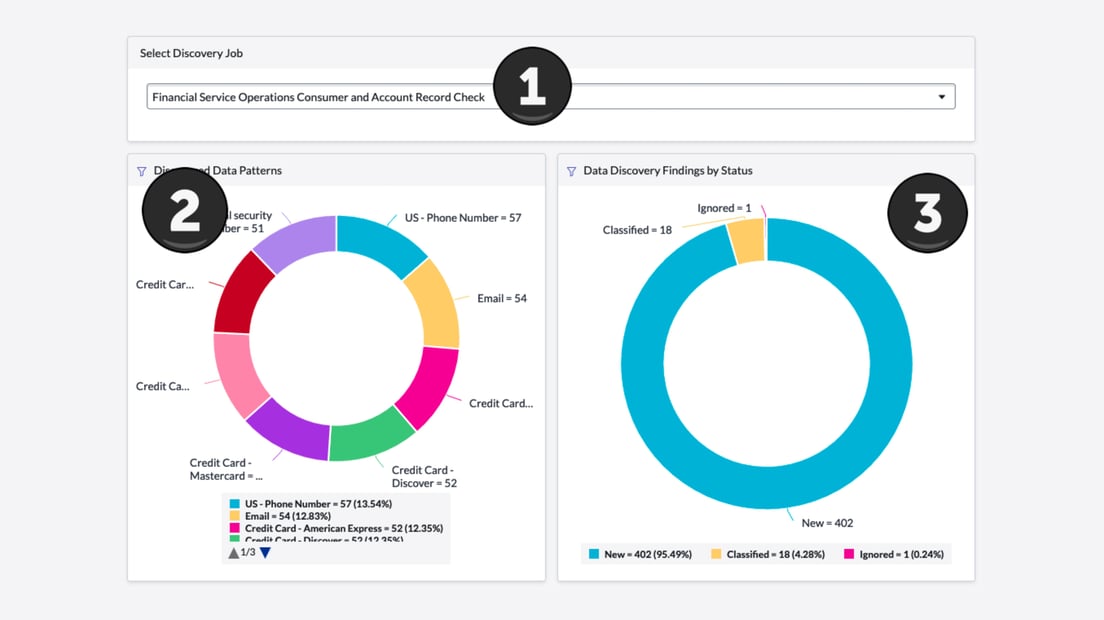Image resolution: width=1104 pixels, height=620 pixels.
Task: Select the Email color square in the legend
Action: pos(234,514)
